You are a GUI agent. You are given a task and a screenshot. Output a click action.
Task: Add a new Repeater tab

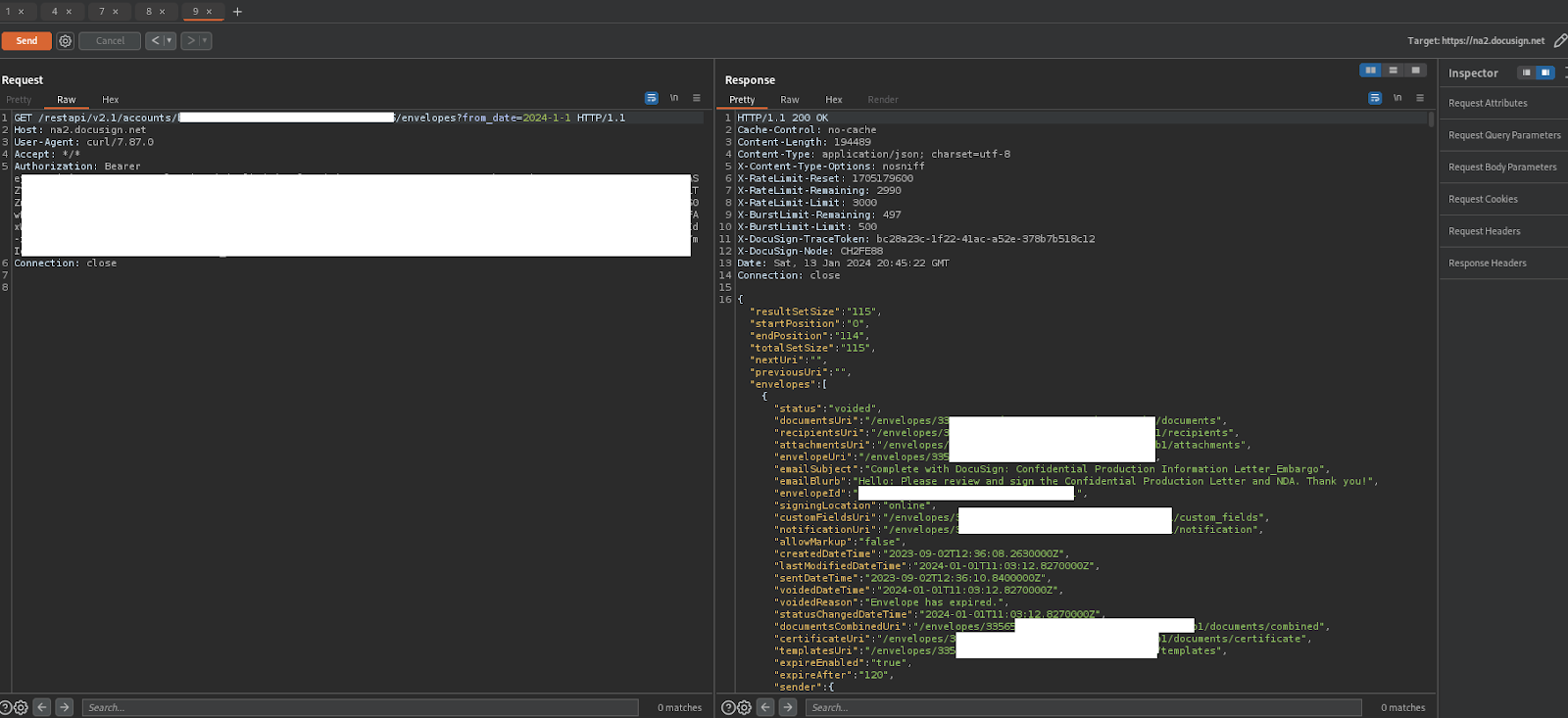(x=237, y=12)
